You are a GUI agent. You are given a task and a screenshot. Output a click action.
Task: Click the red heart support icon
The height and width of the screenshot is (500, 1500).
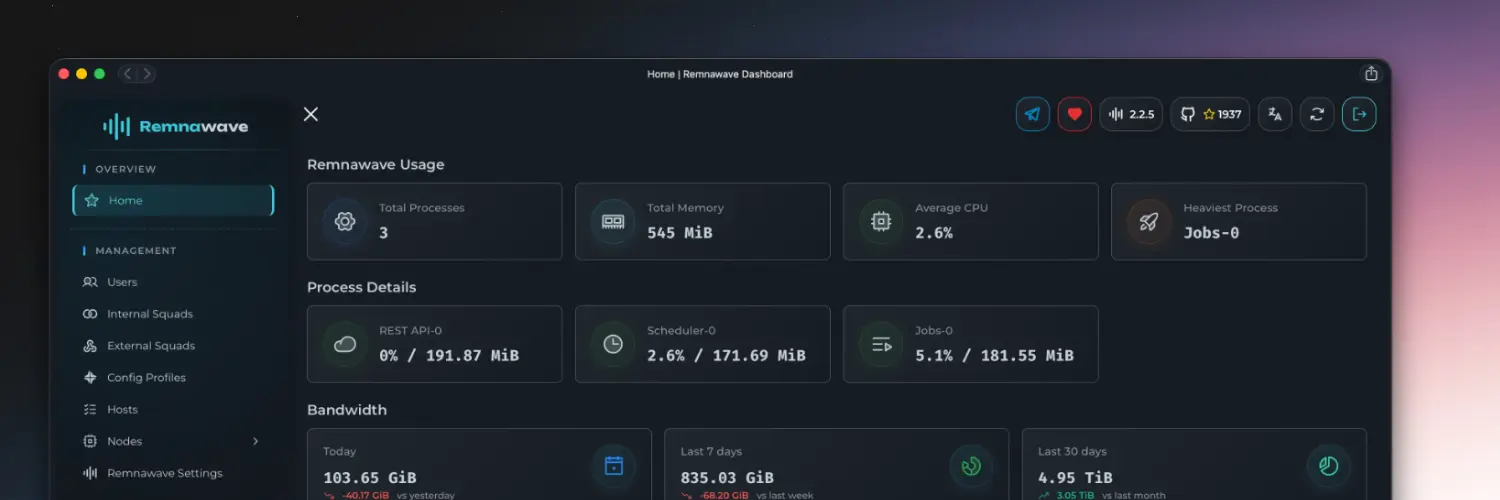[x=1074, y=114]
